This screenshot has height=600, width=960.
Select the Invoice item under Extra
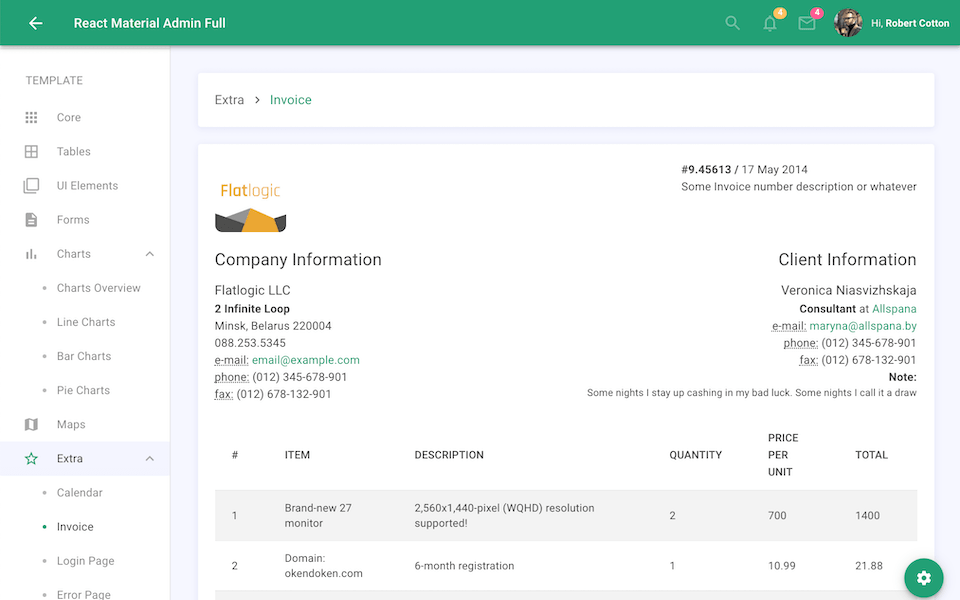point(76,526)
